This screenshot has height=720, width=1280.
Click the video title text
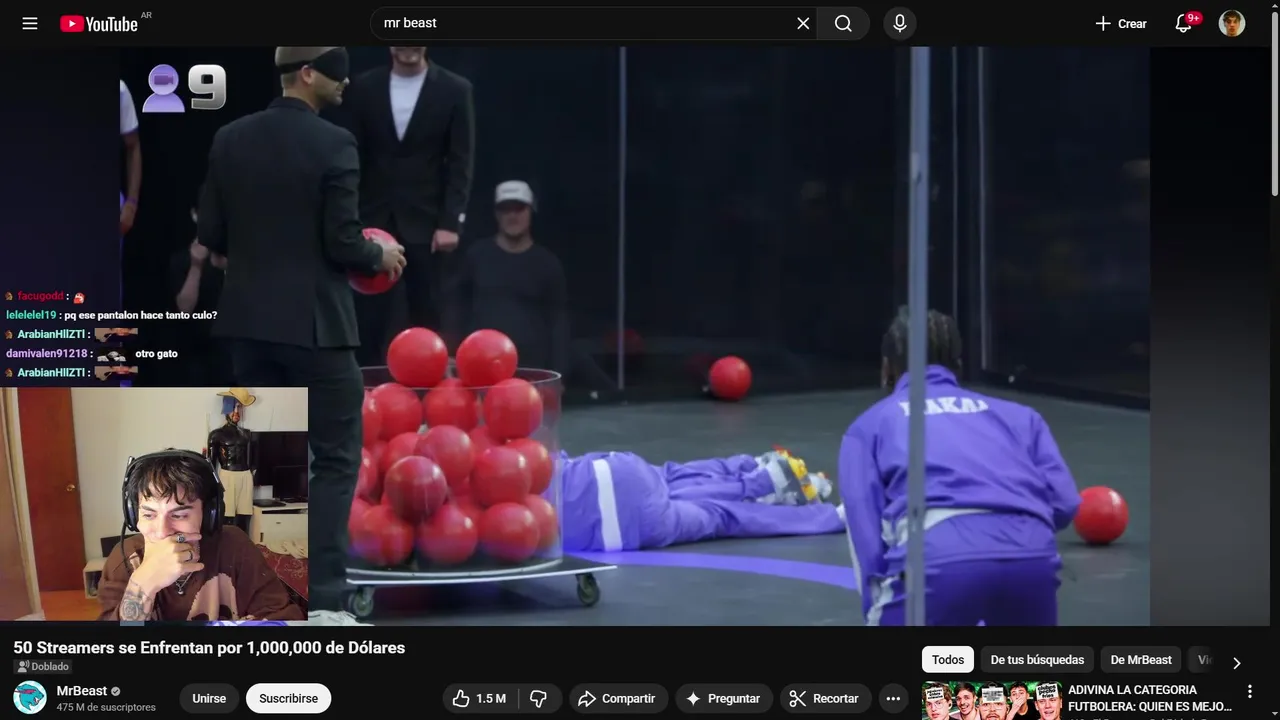(x=209, y=647)
